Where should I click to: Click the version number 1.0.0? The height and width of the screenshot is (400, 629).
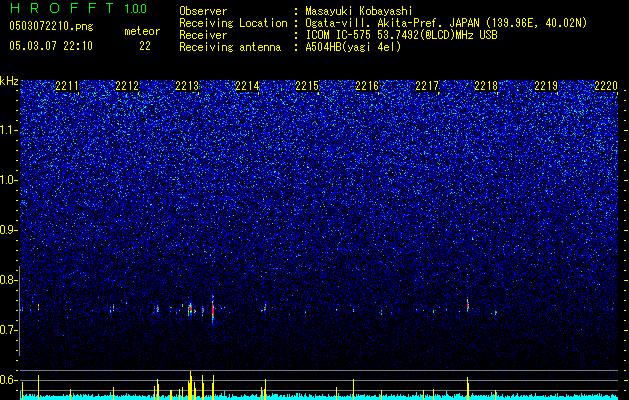point(136,8)
